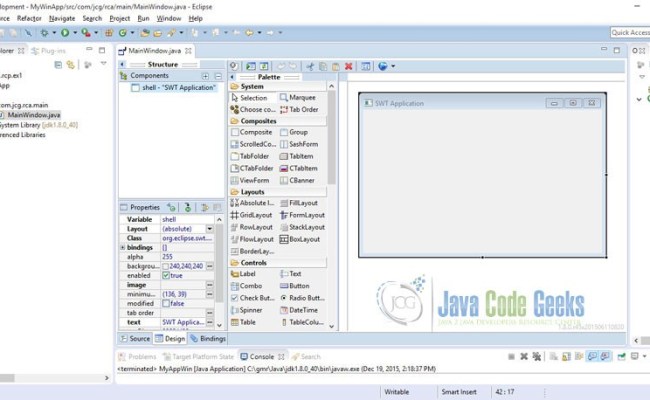
Task: Toggle the enabled property checkbox
Action: pyautogui.click(x=166, y=276)
